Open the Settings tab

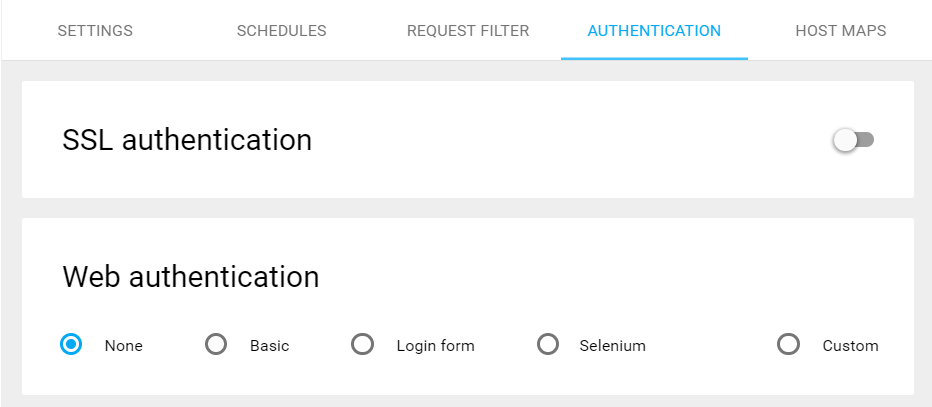pyautogui.click(x=95, y=31)
